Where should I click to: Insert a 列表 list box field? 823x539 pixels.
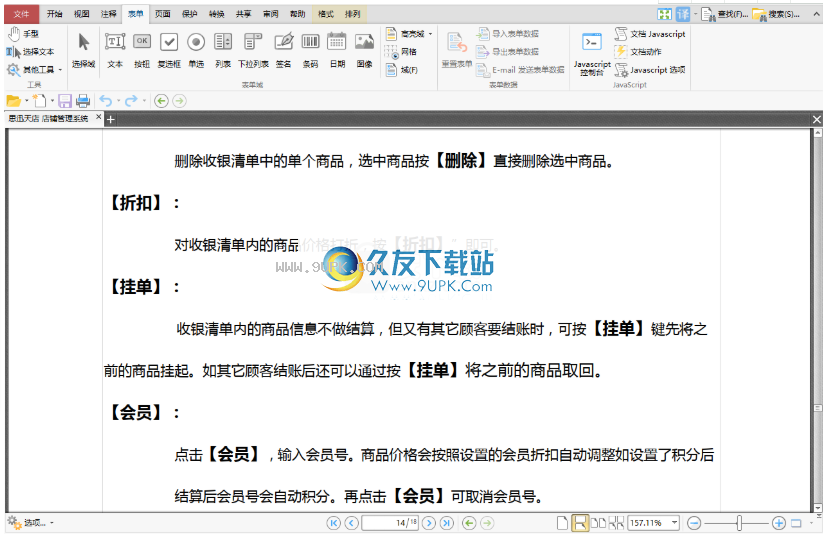223,51
